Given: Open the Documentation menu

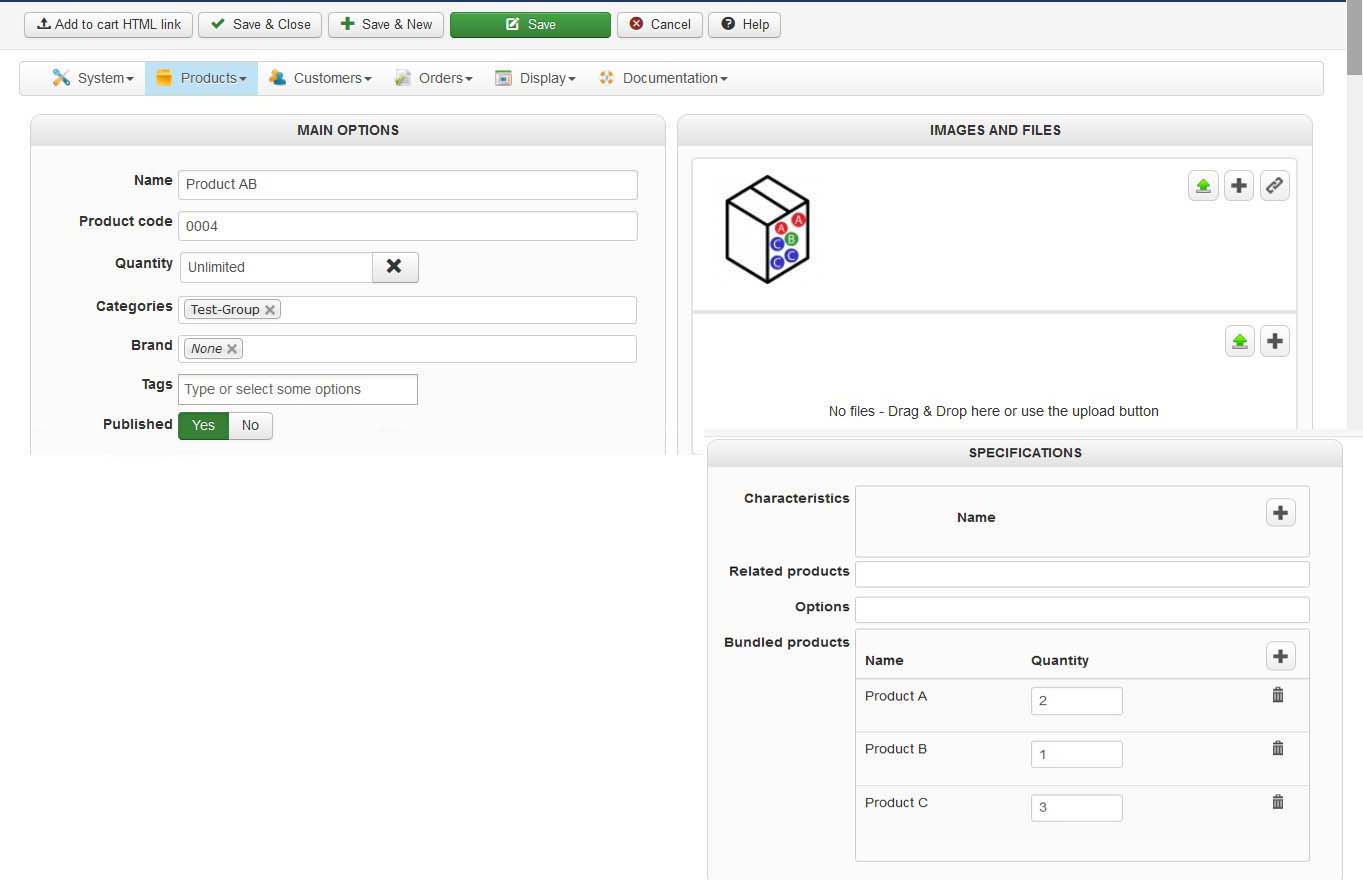Looking at the screenshot, I should tap(662, 78).
